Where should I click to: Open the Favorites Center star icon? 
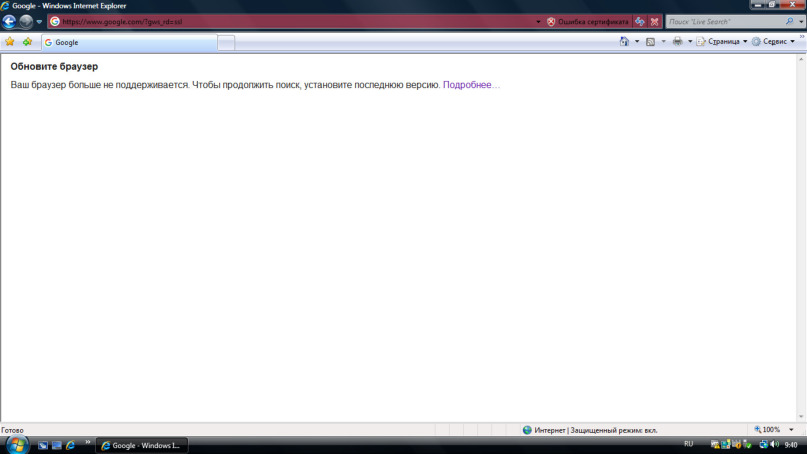10,42
